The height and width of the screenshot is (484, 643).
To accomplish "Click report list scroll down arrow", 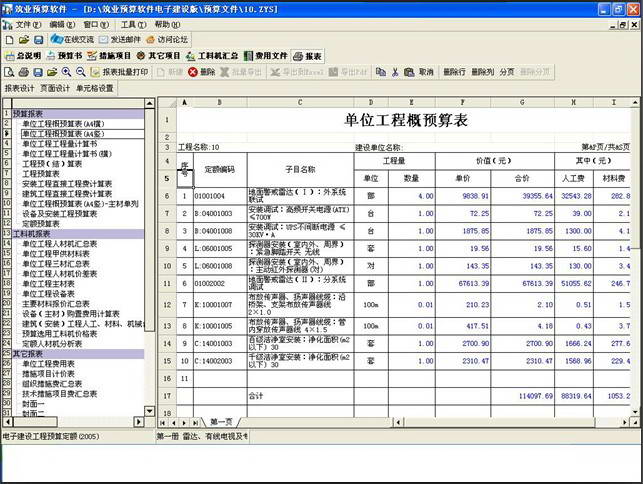I will point(149,411).
